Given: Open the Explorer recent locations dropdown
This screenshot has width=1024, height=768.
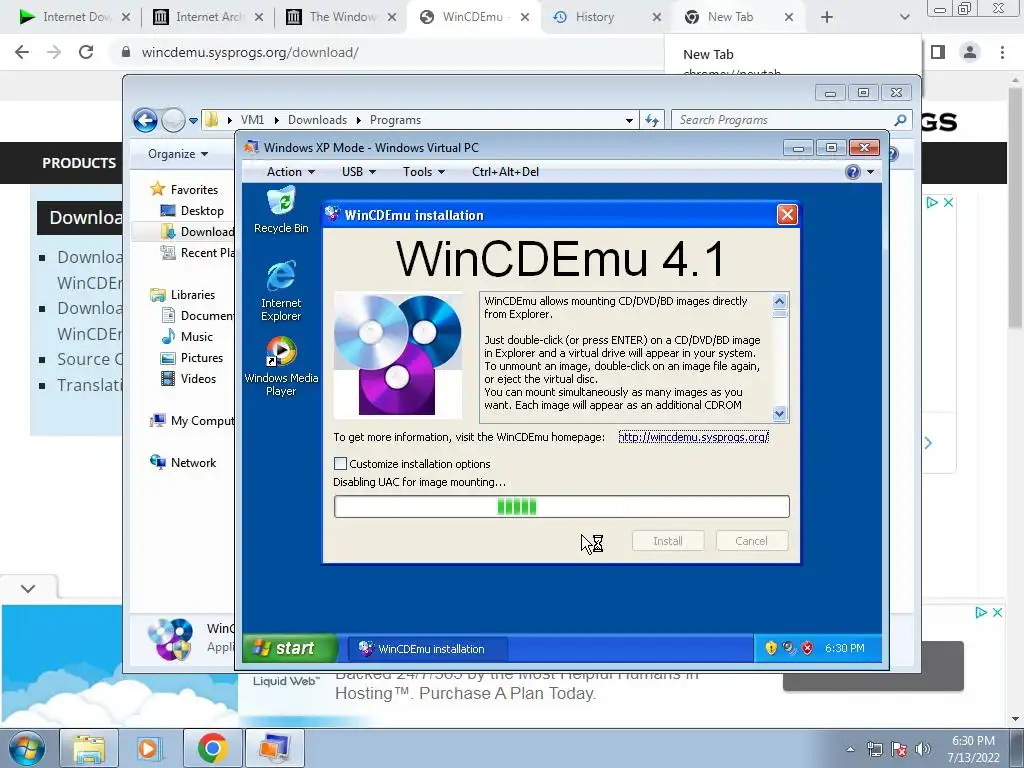Looking at the screenshot, I should [x=193, y=120].
